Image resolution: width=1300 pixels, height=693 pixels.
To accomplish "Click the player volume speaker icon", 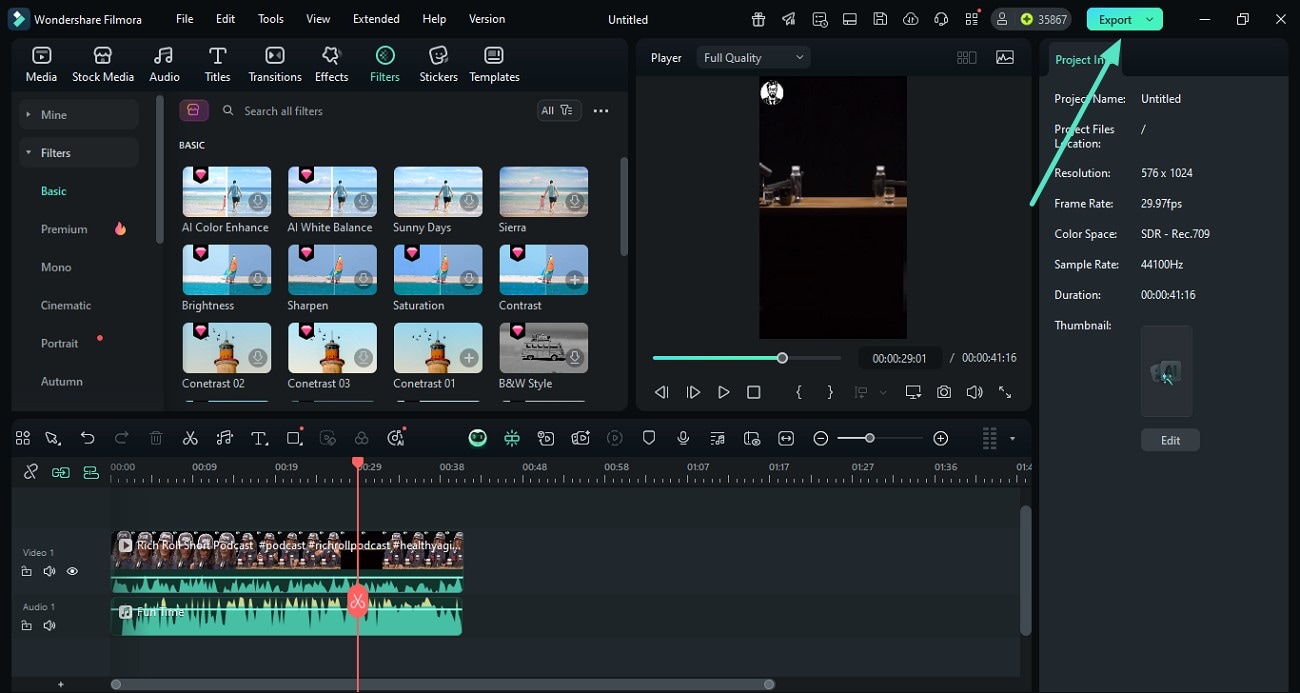I will (x=974, y=393).
